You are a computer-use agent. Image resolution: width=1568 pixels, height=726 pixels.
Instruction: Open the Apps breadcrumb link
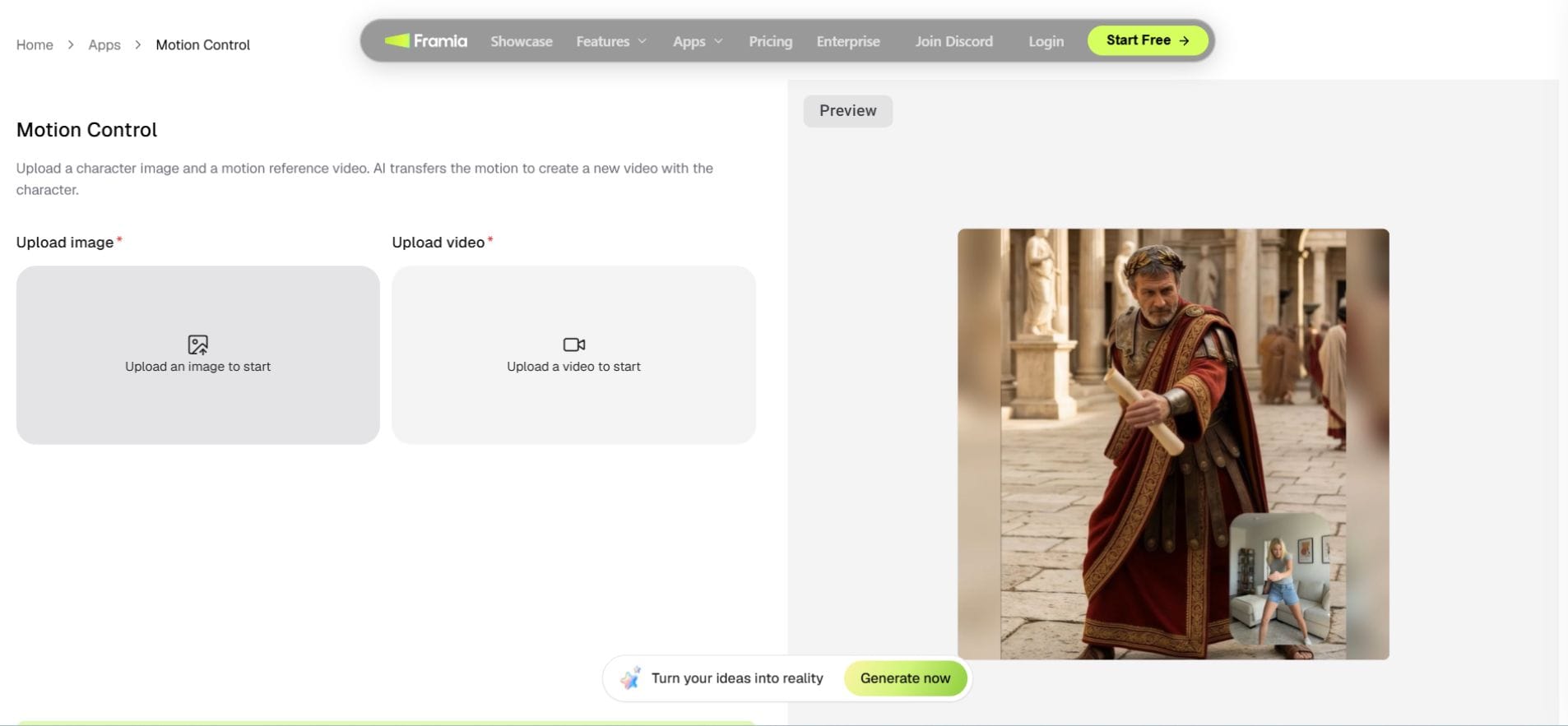(x=104, y=44)
